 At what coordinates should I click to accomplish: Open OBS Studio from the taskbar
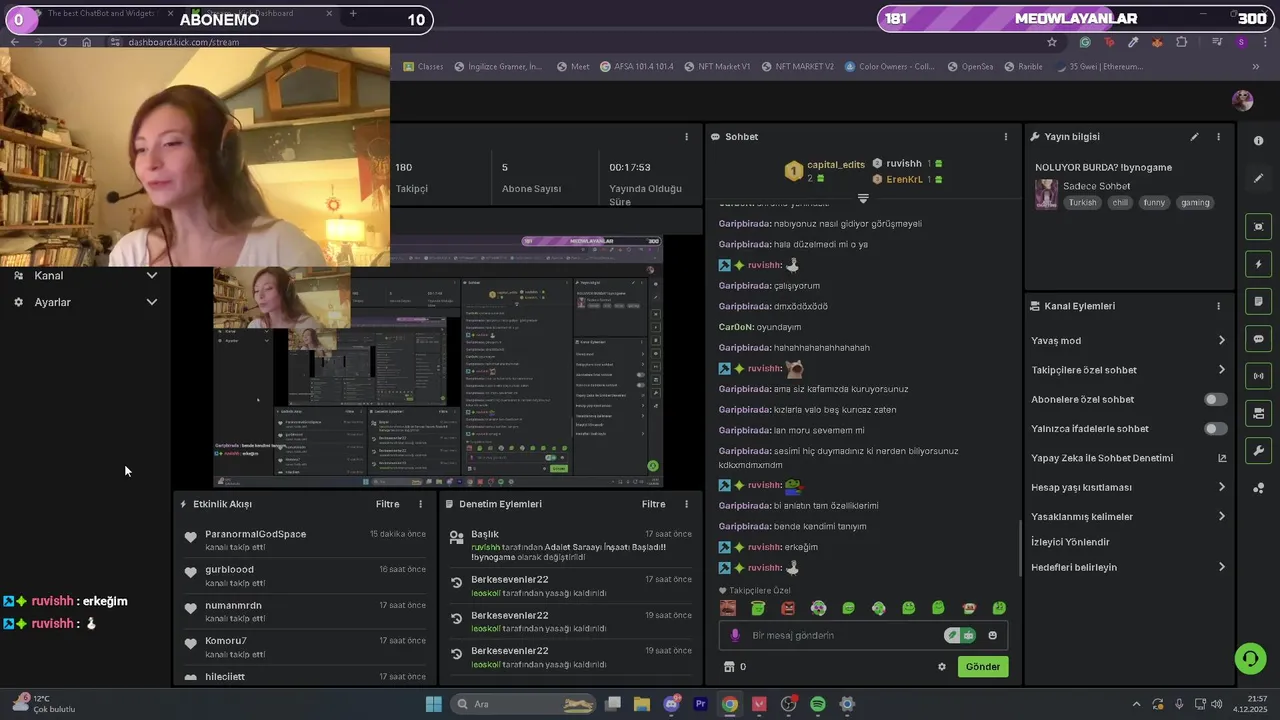pos(788,704)
